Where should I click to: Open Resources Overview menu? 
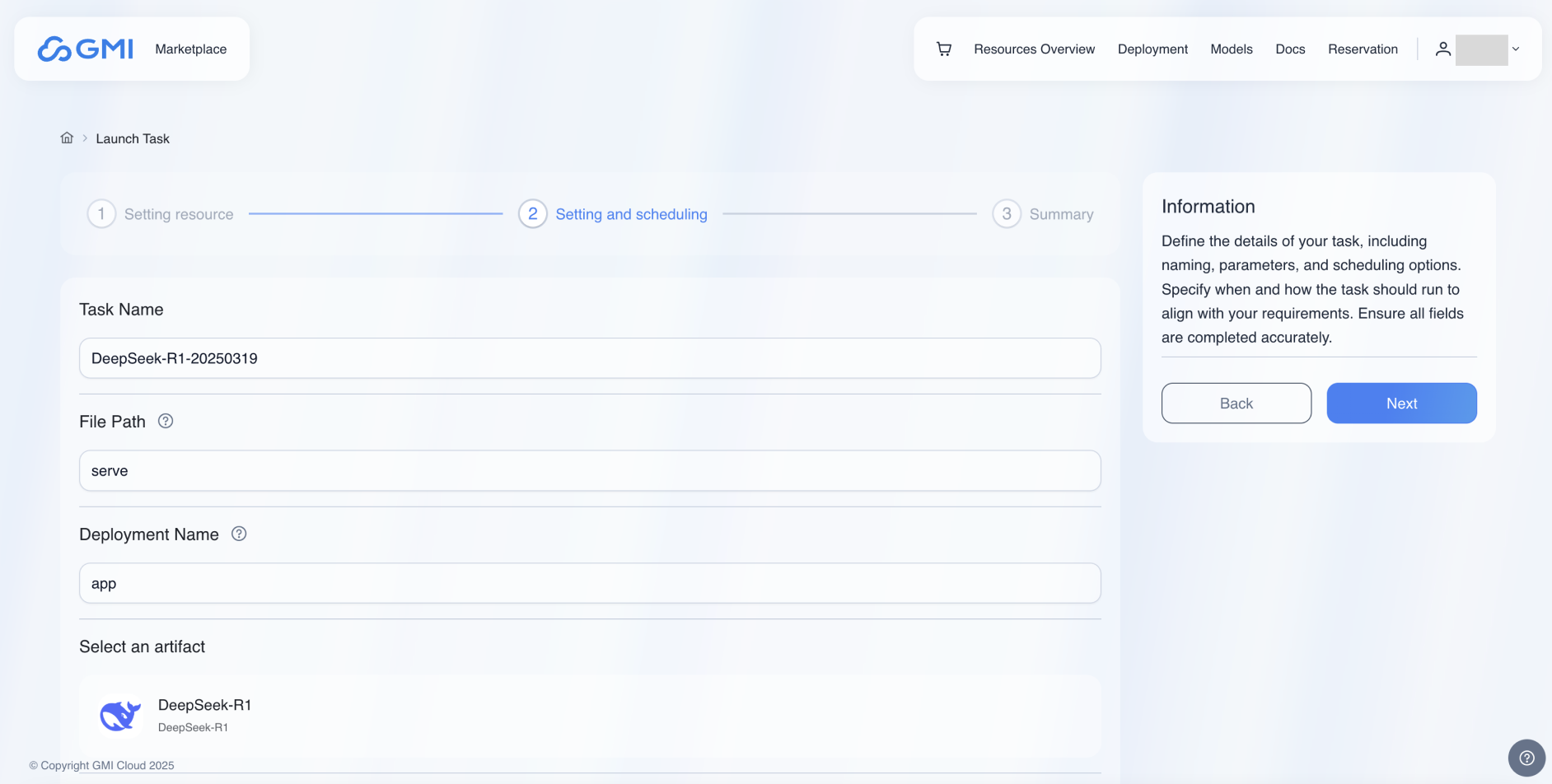point(1035,49)
